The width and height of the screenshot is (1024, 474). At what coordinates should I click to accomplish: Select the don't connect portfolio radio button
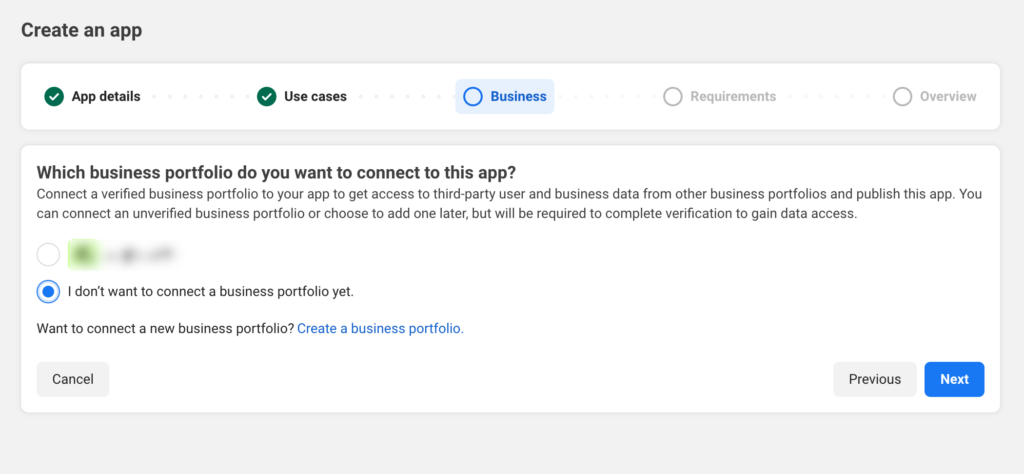[48, 292]
